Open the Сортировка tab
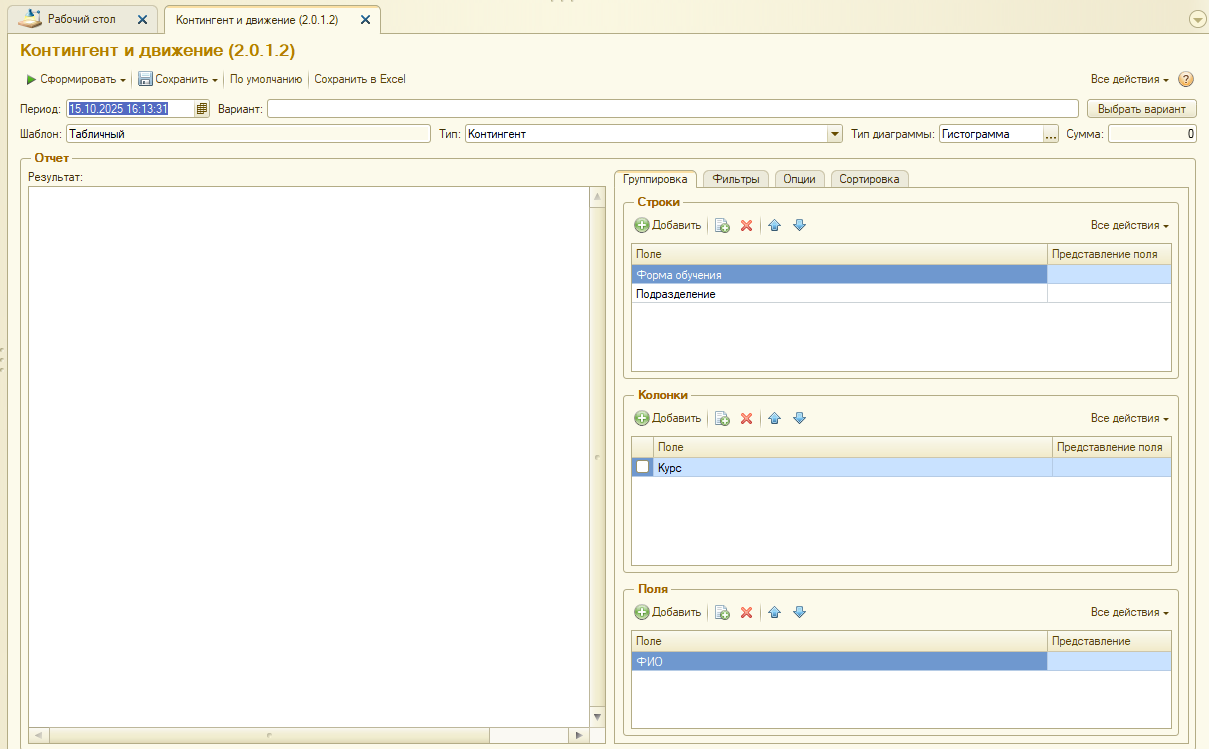 click(x=869, y=179)
